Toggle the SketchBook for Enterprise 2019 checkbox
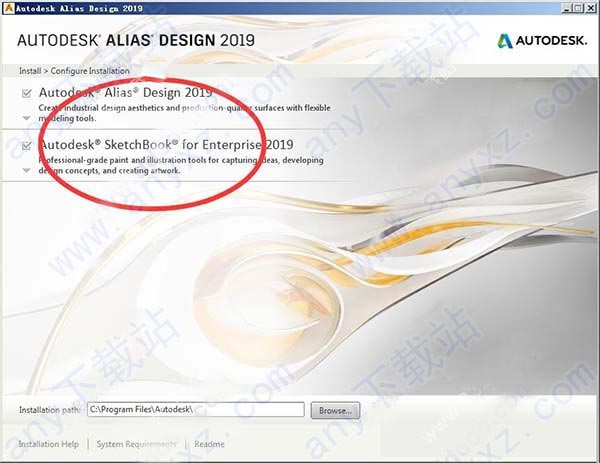Image resolution: width=600 pixels, height=463 pixels. coord(26,145)
